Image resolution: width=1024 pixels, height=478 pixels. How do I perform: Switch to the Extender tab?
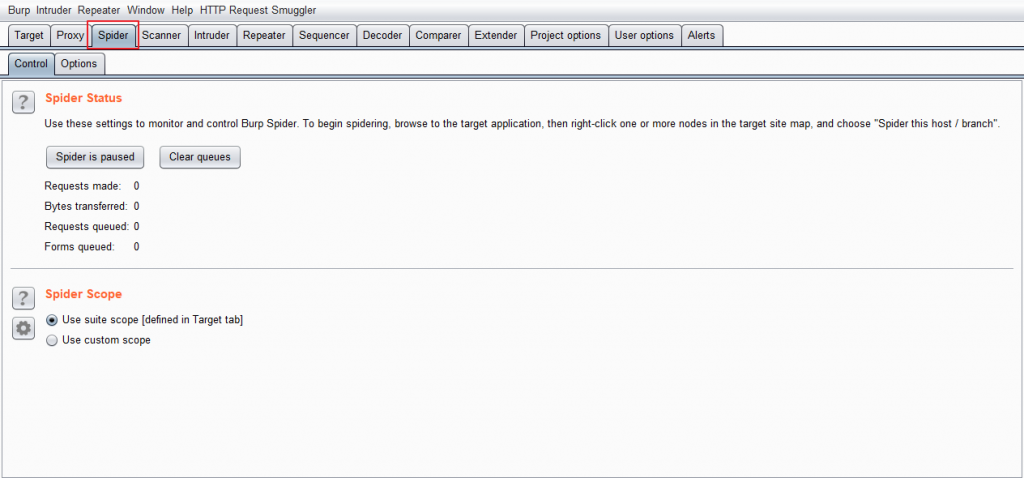(496, 35)
